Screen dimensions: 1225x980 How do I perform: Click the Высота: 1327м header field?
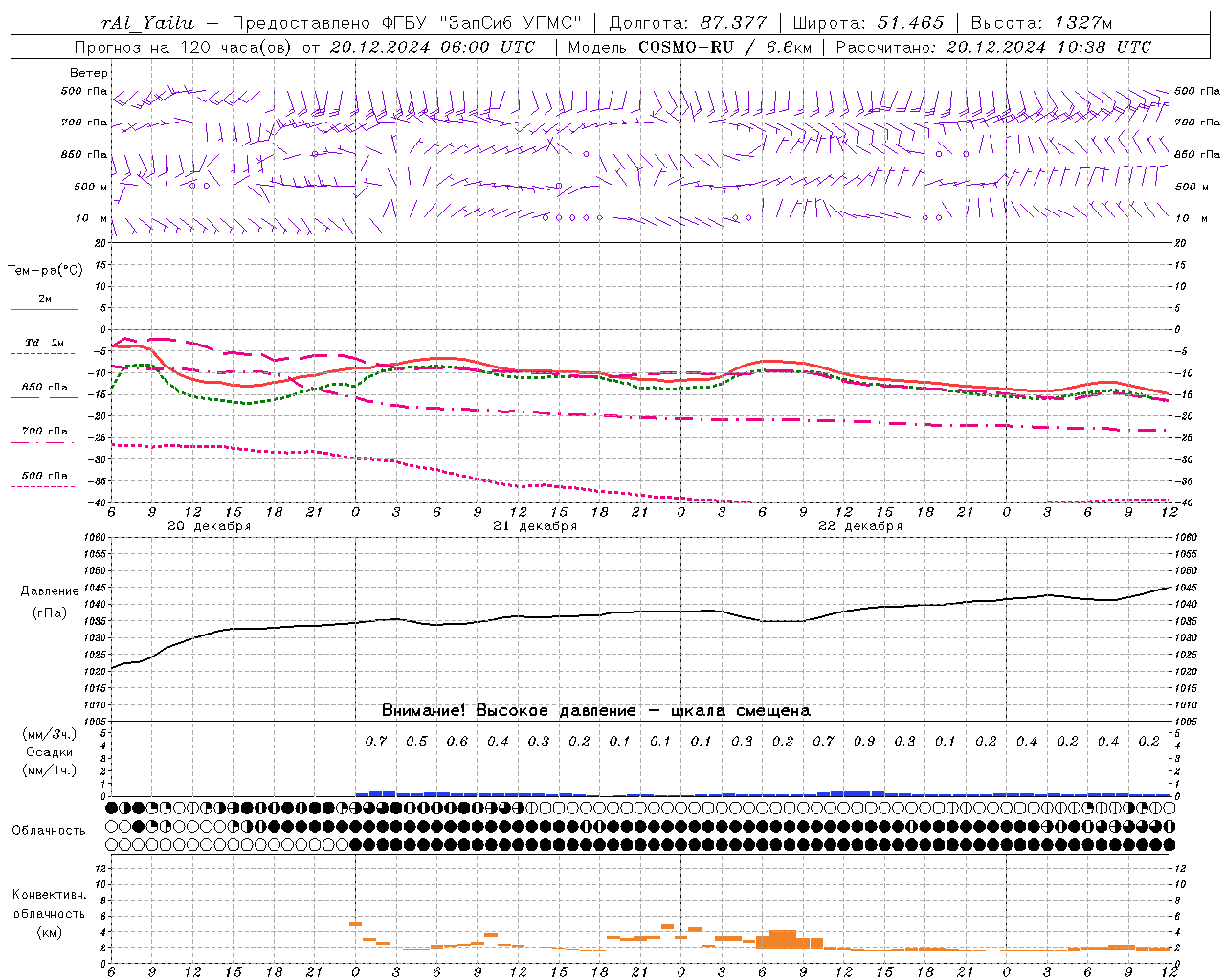(1041, 23)
